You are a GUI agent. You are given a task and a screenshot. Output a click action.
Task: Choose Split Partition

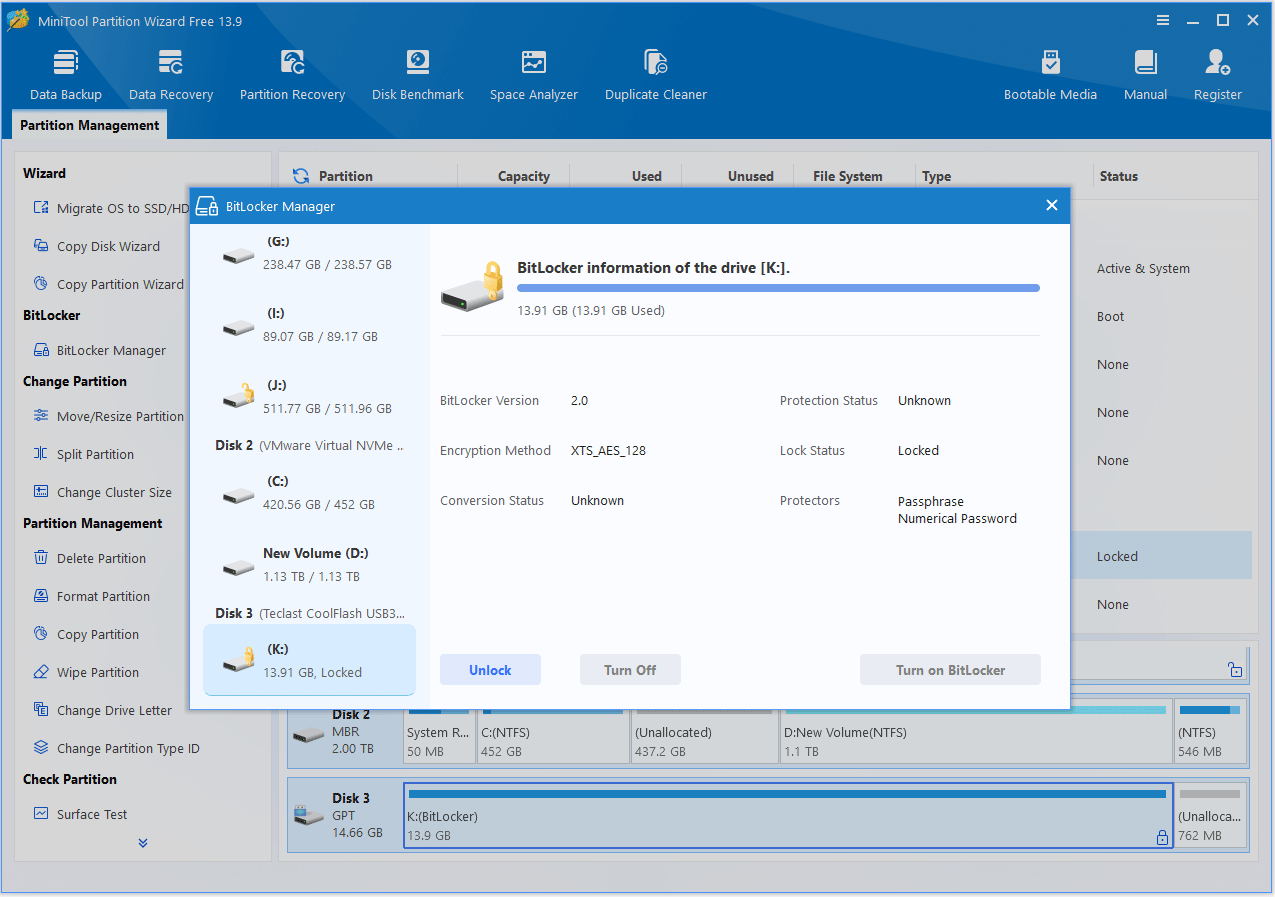[x=84, y=454]
